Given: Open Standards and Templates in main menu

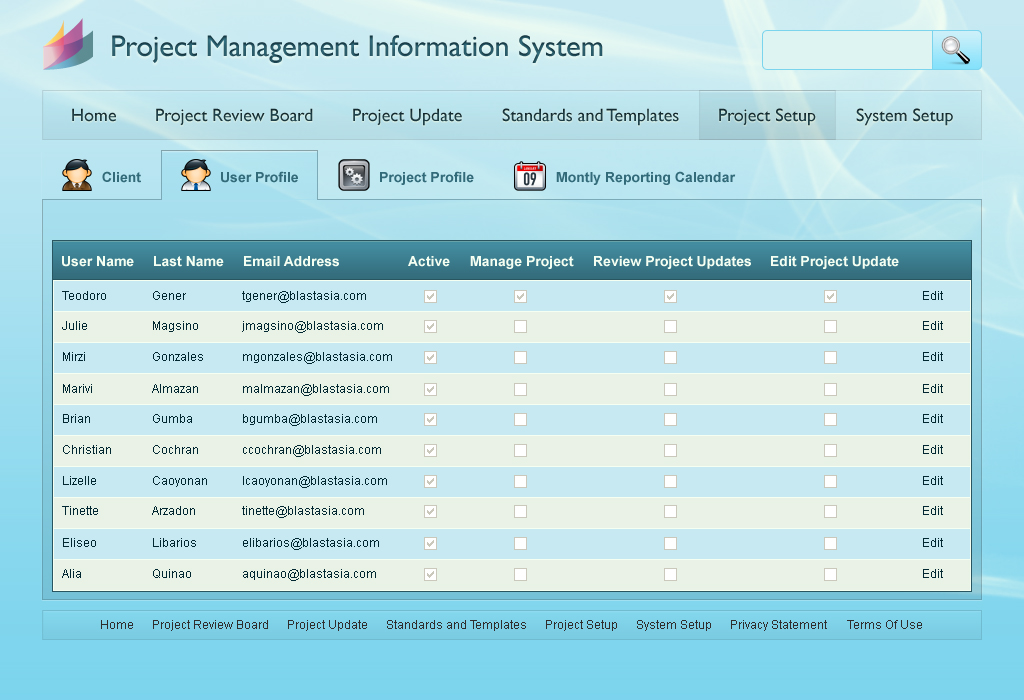Looking at the screenshot, I should [x=590, y=116].
